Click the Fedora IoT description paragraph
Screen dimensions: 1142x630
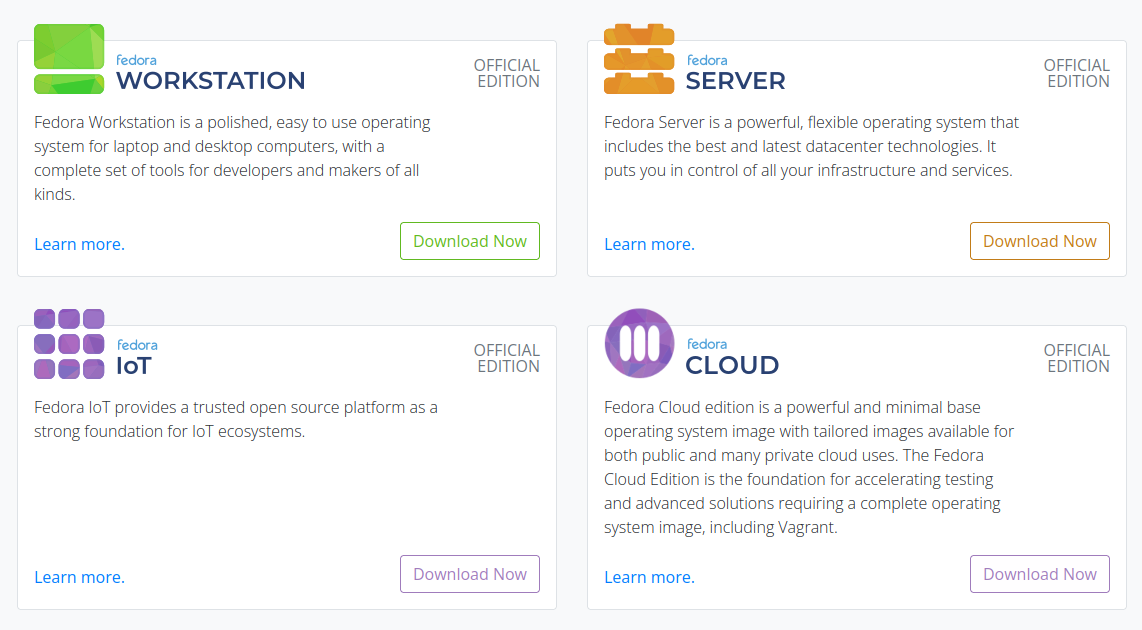click(236, 419)
